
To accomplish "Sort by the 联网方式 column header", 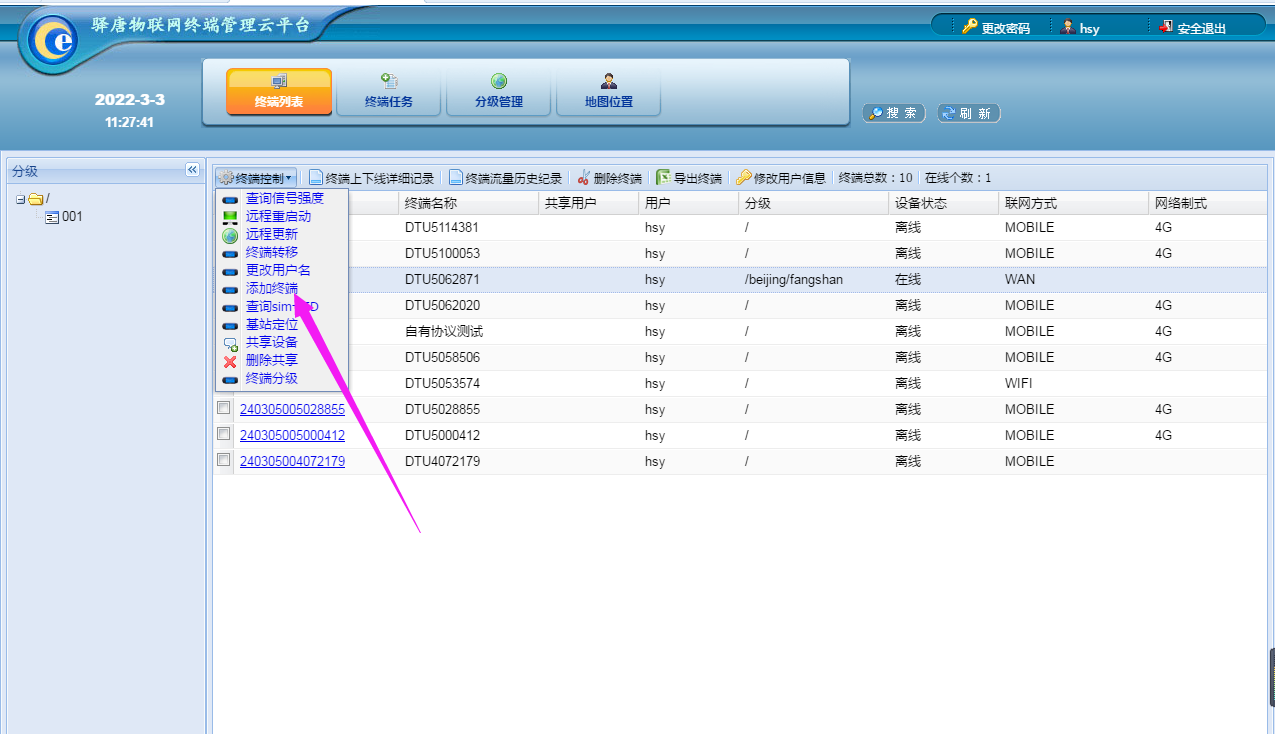I will tap(1073, 203).
